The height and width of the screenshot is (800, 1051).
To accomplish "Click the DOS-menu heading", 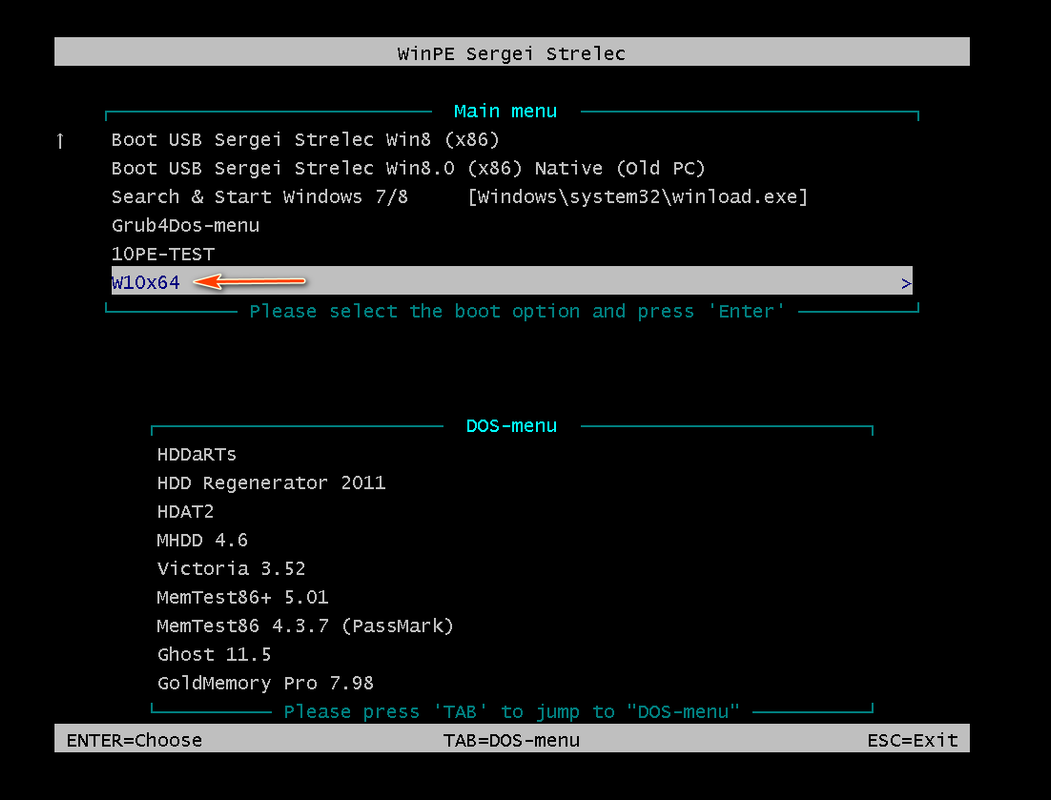I will pos(511,426).
